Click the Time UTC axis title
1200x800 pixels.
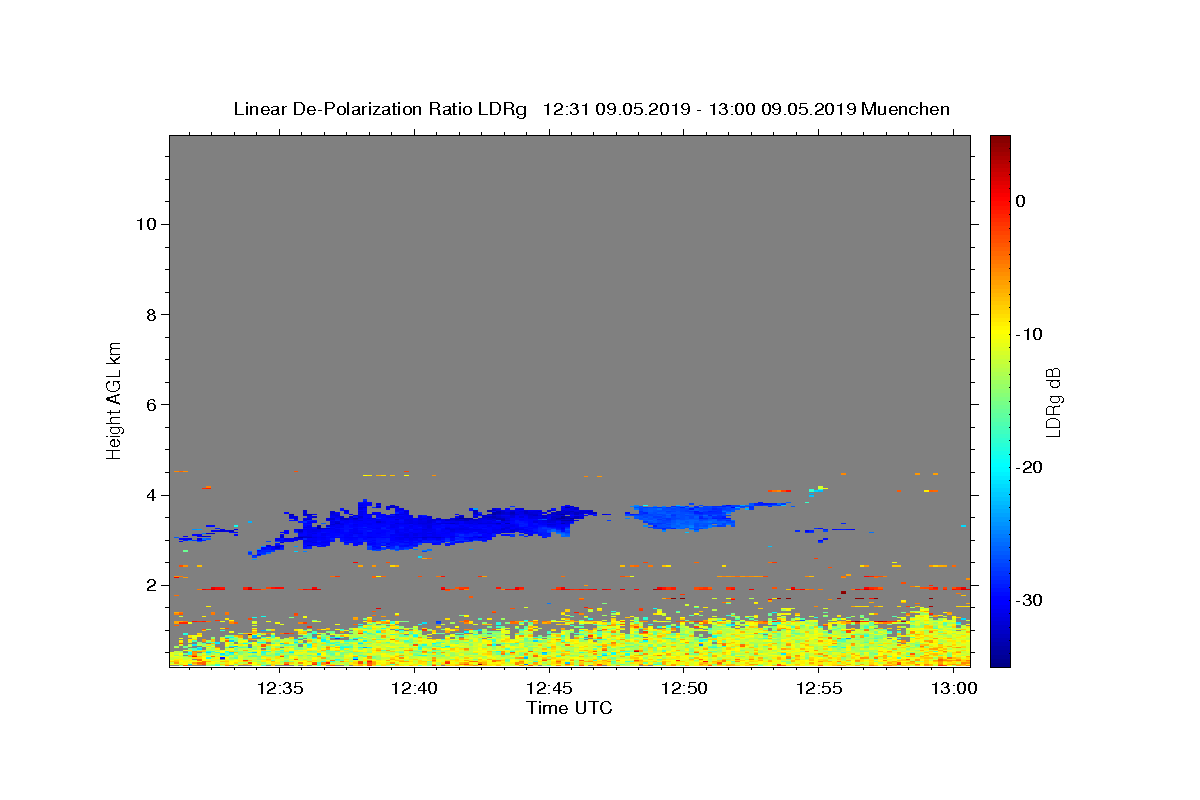click(x=569, y=708)
